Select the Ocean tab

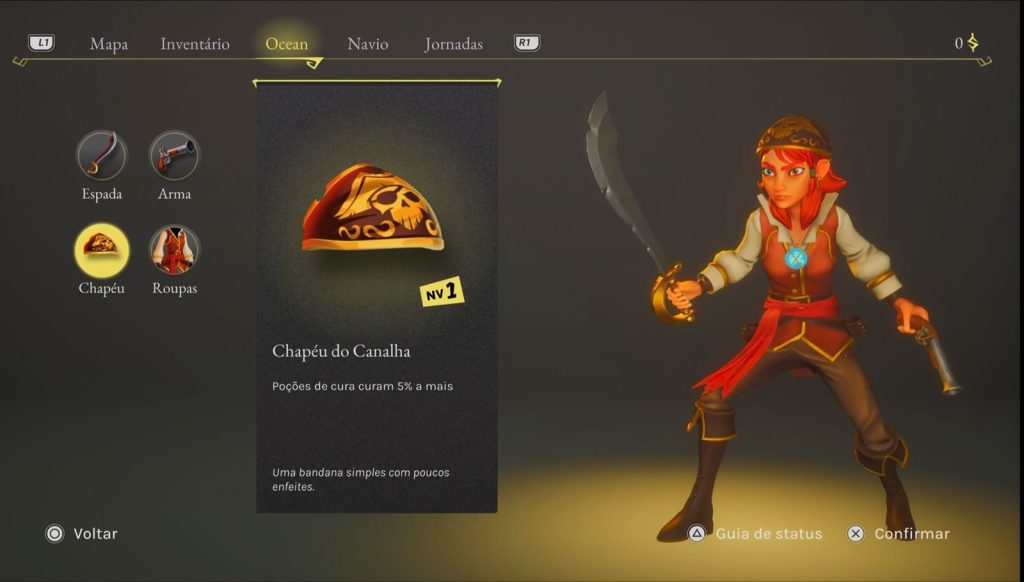(x=287, y=44)
